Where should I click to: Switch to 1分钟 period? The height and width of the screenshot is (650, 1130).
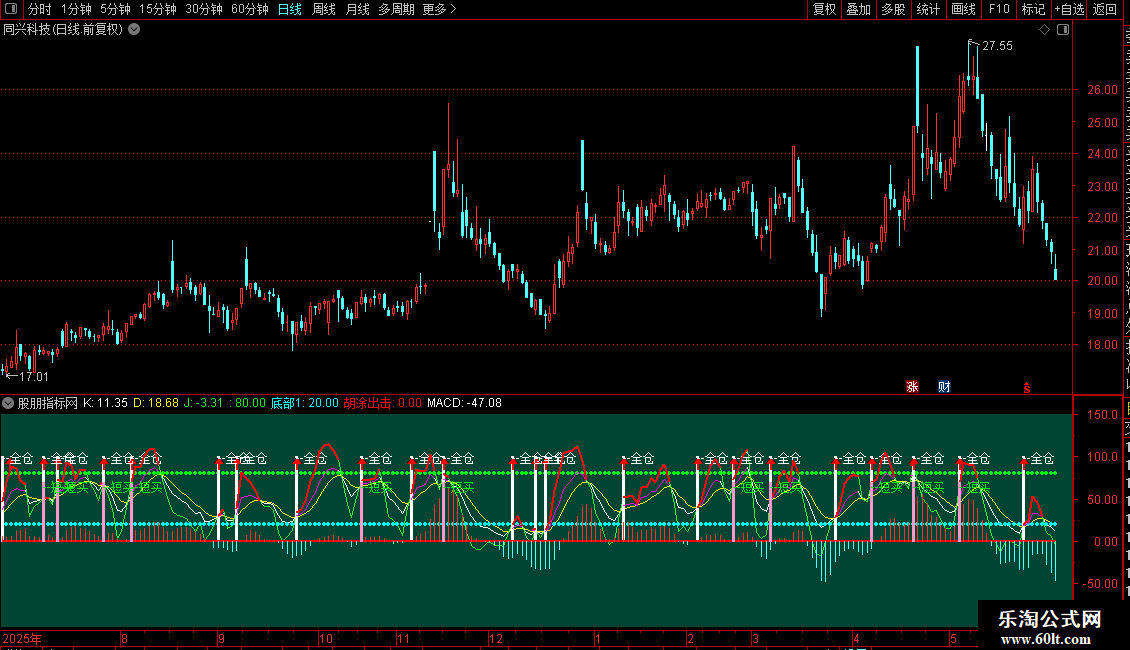(x=76, y=9)
